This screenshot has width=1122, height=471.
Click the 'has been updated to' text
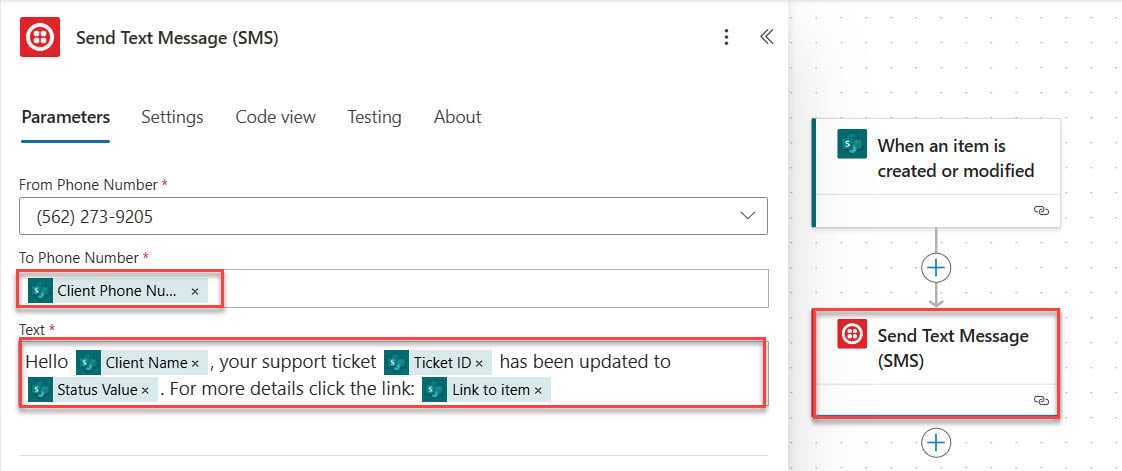[585, 362]
